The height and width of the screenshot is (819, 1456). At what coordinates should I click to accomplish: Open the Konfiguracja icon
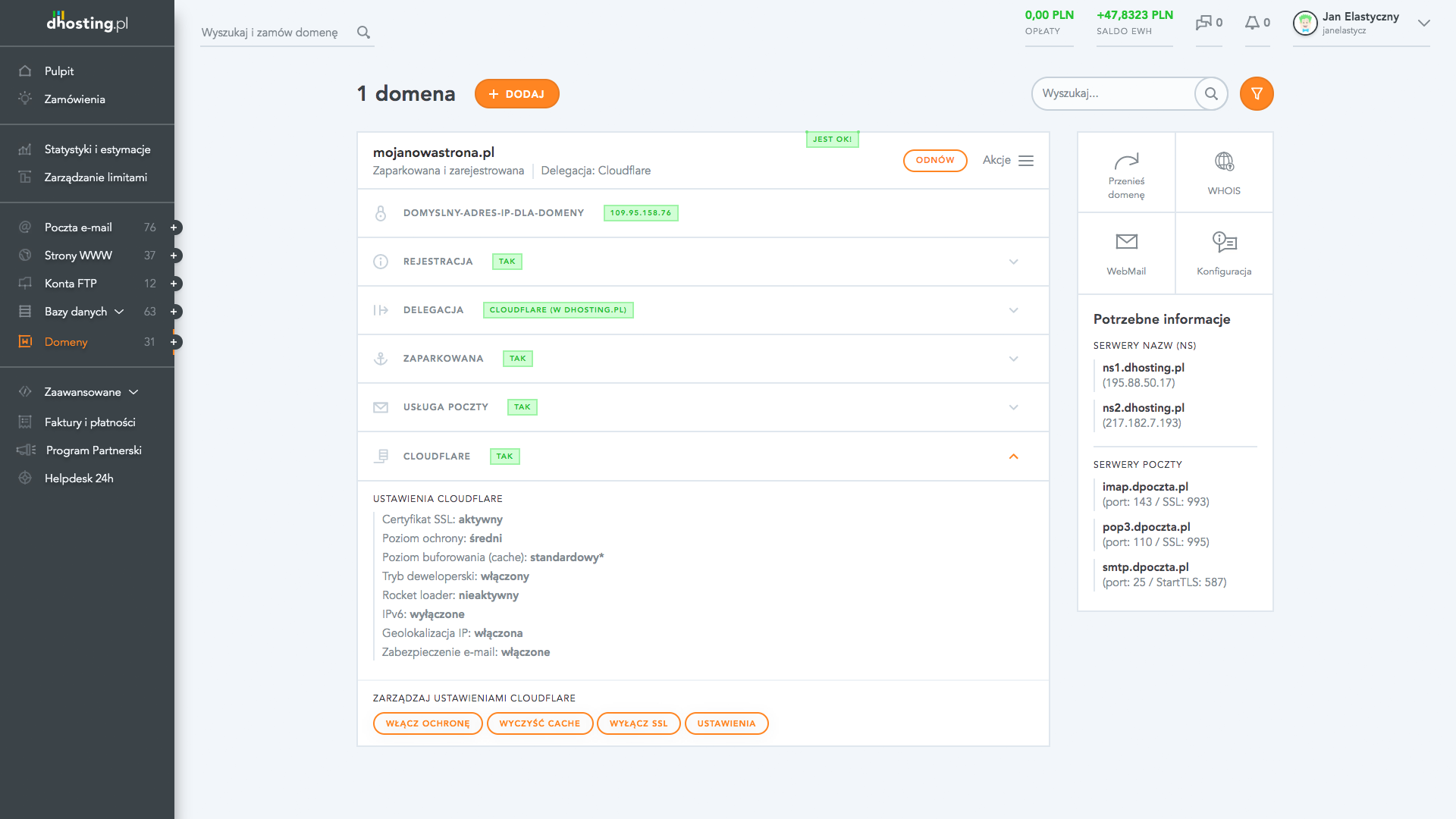[x=1224, y=241]
